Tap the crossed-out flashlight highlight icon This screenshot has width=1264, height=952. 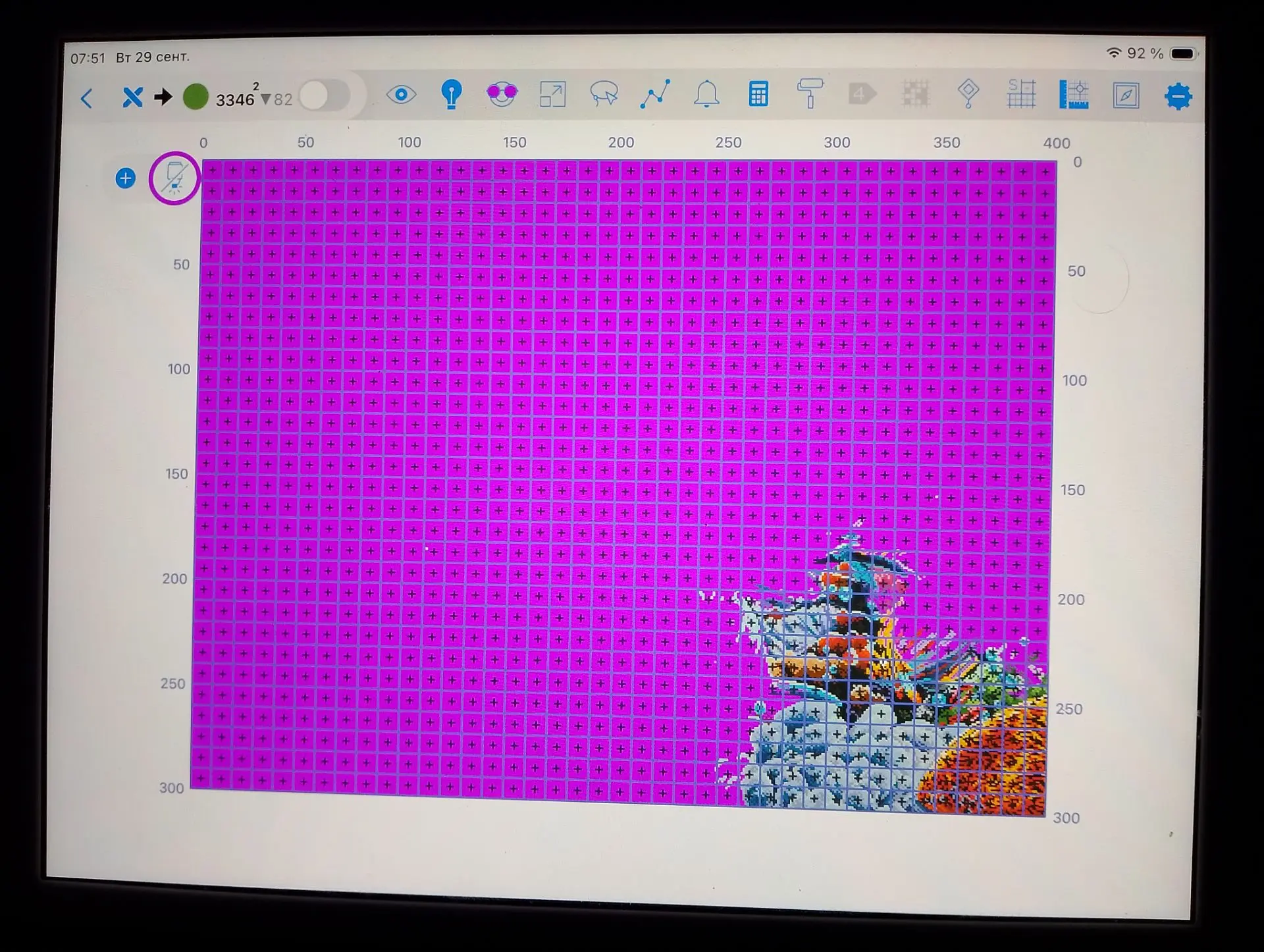[174, 178]
